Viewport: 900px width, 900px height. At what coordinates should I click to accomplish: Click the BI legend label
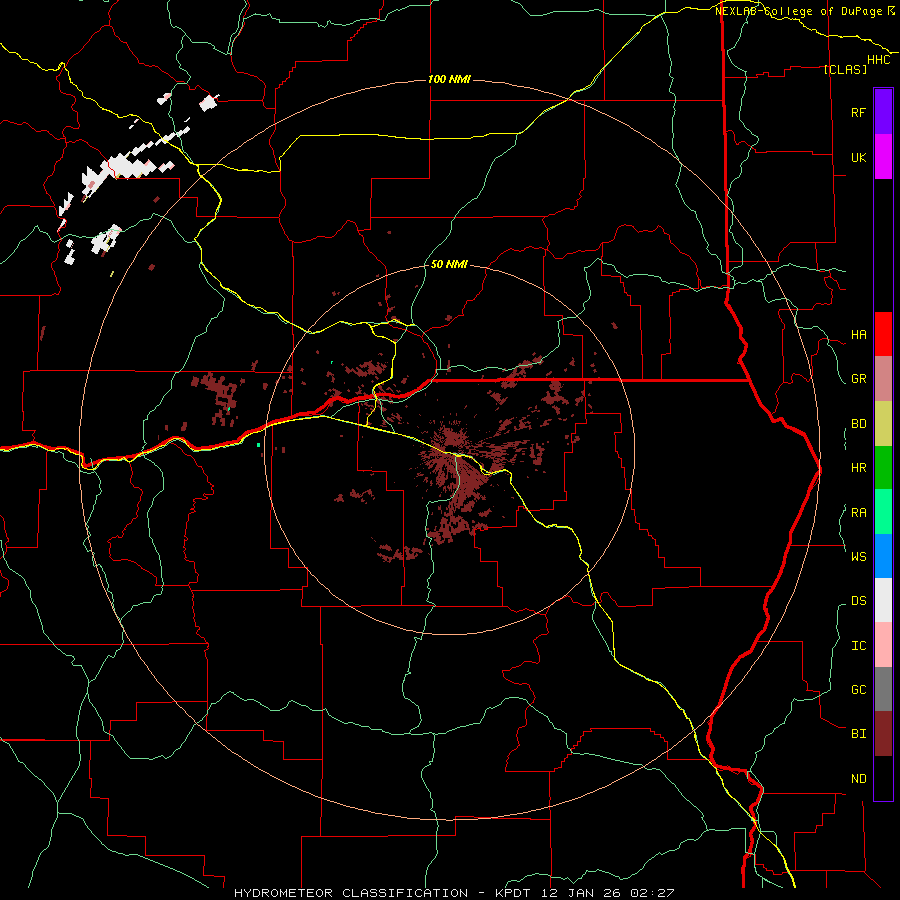tap(858, 734)
